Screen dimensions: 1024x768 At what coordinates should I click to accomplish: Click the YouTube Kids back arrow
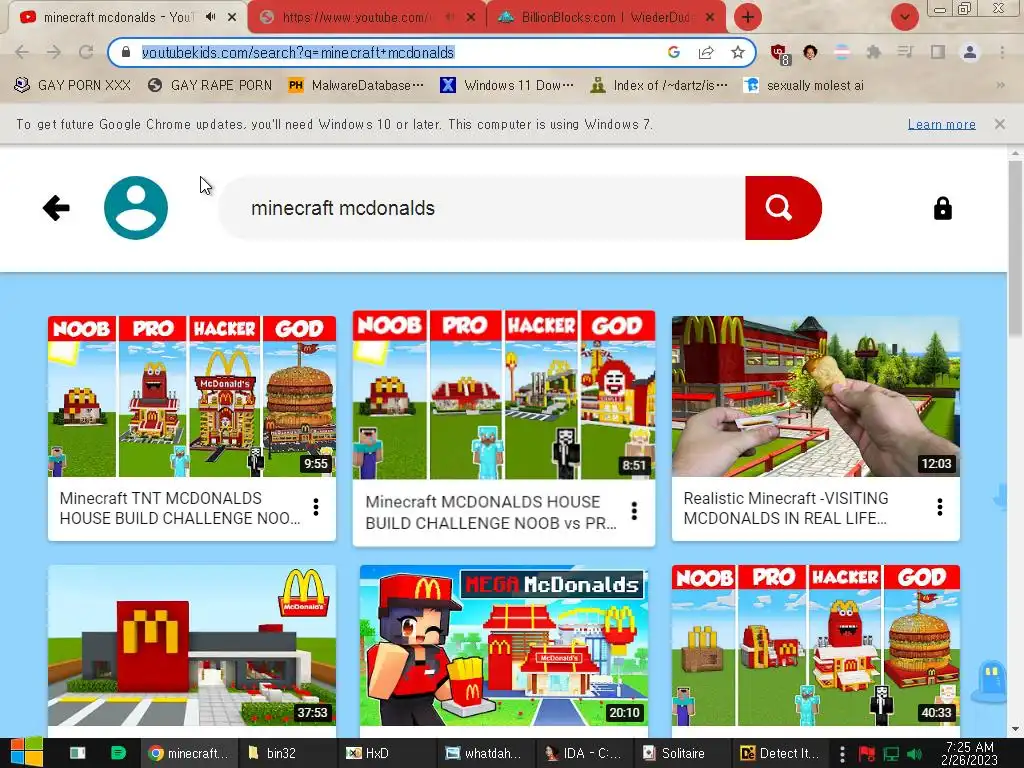pyautogui.click(x=56, y=208)
